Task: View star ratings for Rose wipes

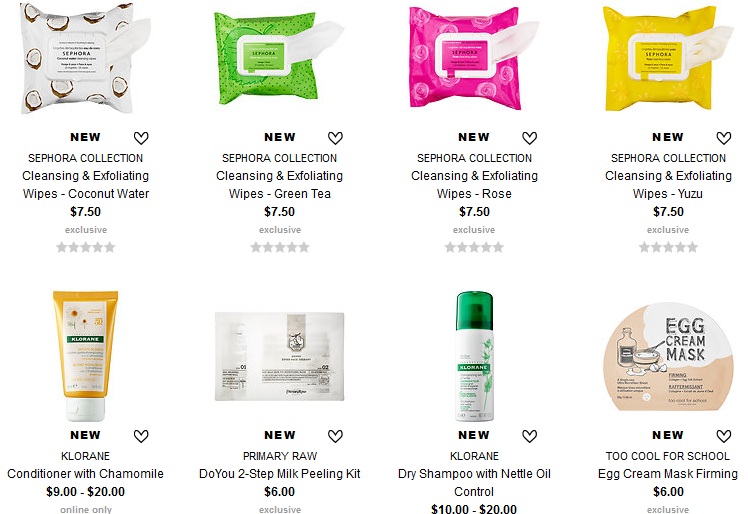Action: point(474,247)
